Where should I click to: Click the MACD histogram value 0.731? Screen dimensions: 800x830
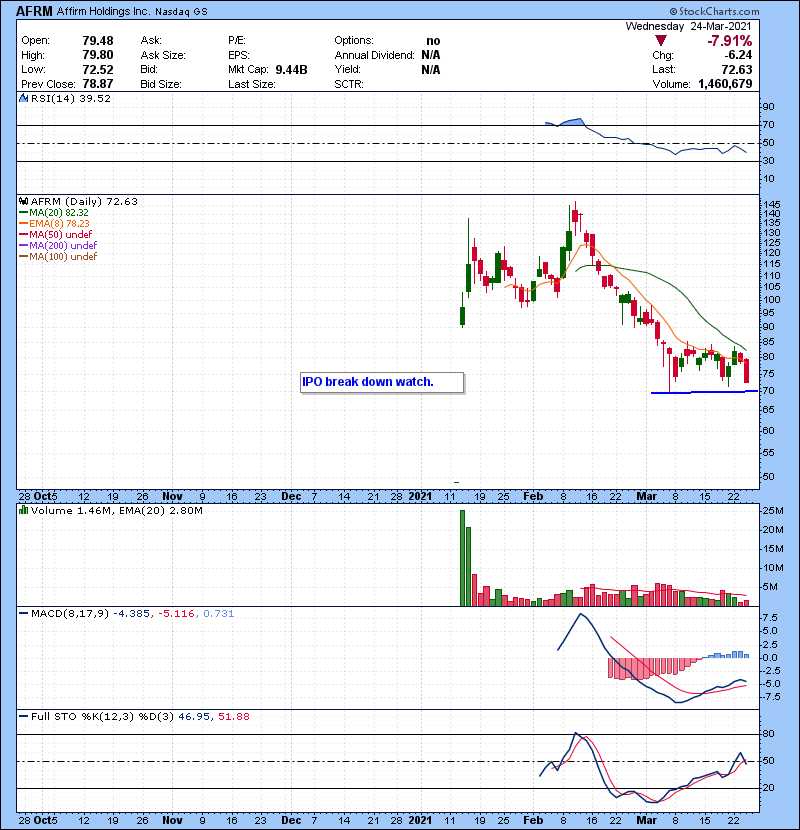218,614
